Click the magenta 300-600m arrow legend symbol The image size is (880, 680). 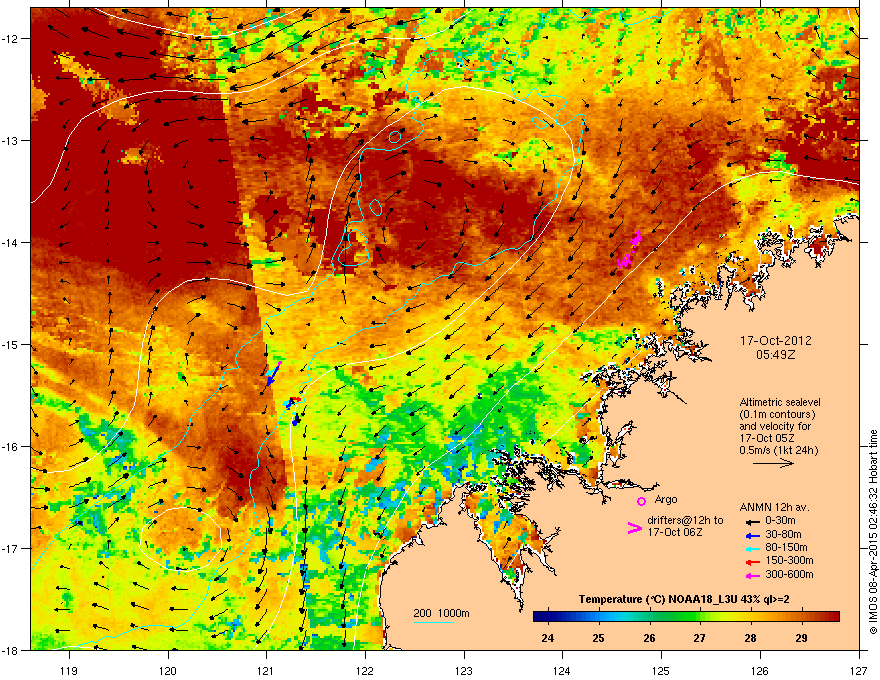tap(751, 575)
